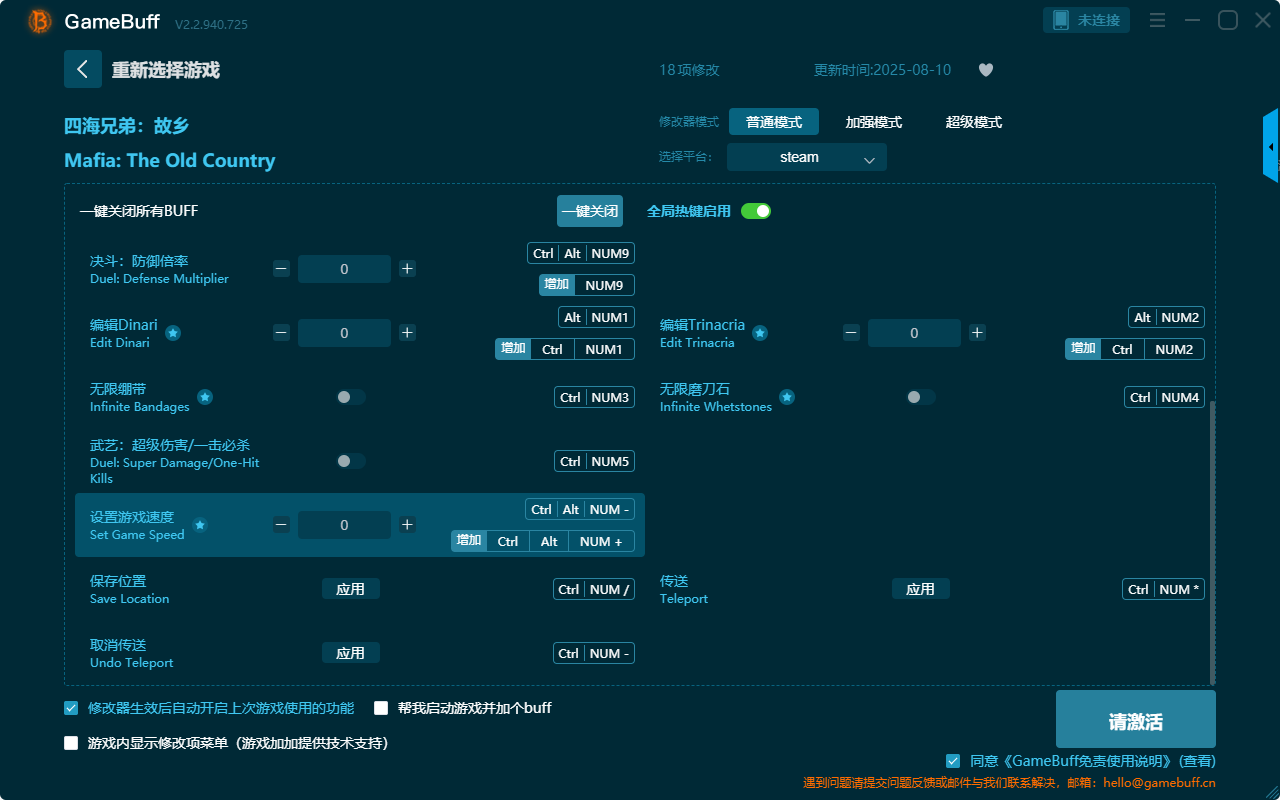Click the Ctrl Alt NUM9 hotkey box
Screen dimensions: 1280x800
point(581,253)
